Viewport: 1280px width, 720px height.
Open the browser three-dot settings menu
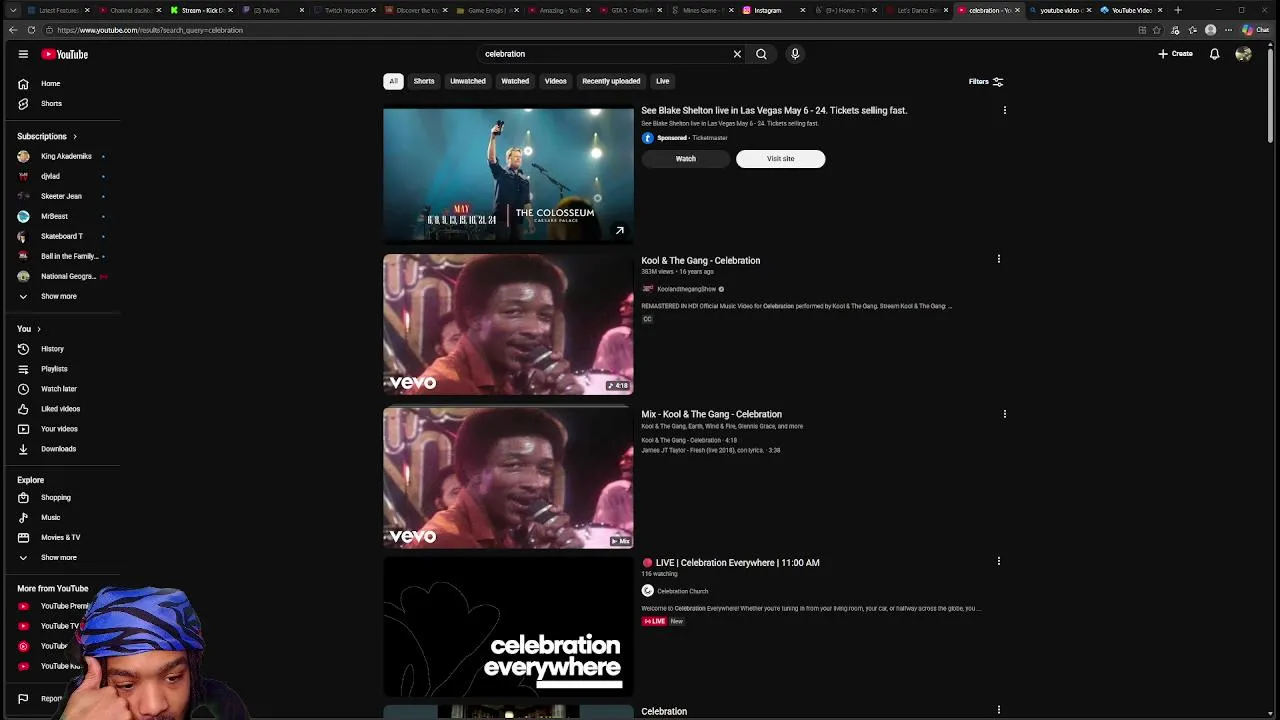[1228, 30]
